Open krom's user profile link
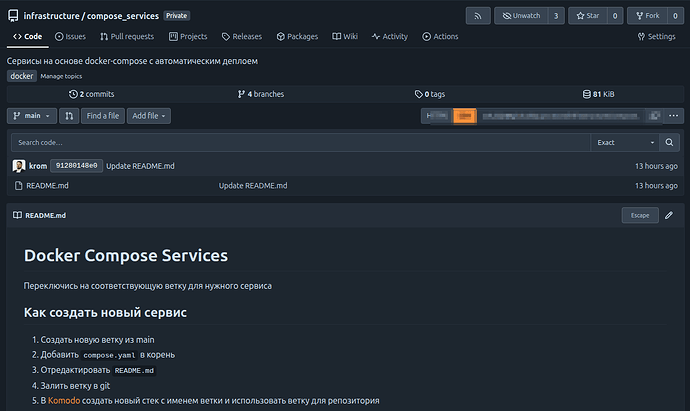The image size is (690, 411). tap(38, 166)
